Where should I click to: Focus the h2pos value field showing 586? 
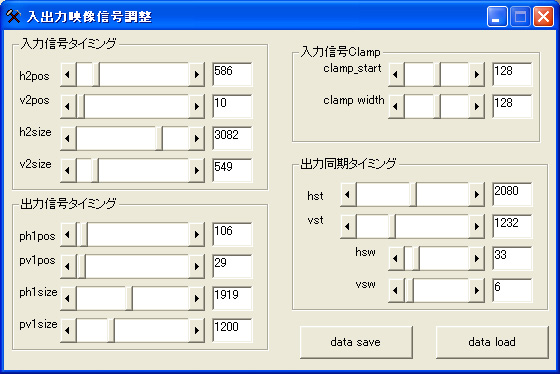232,74
